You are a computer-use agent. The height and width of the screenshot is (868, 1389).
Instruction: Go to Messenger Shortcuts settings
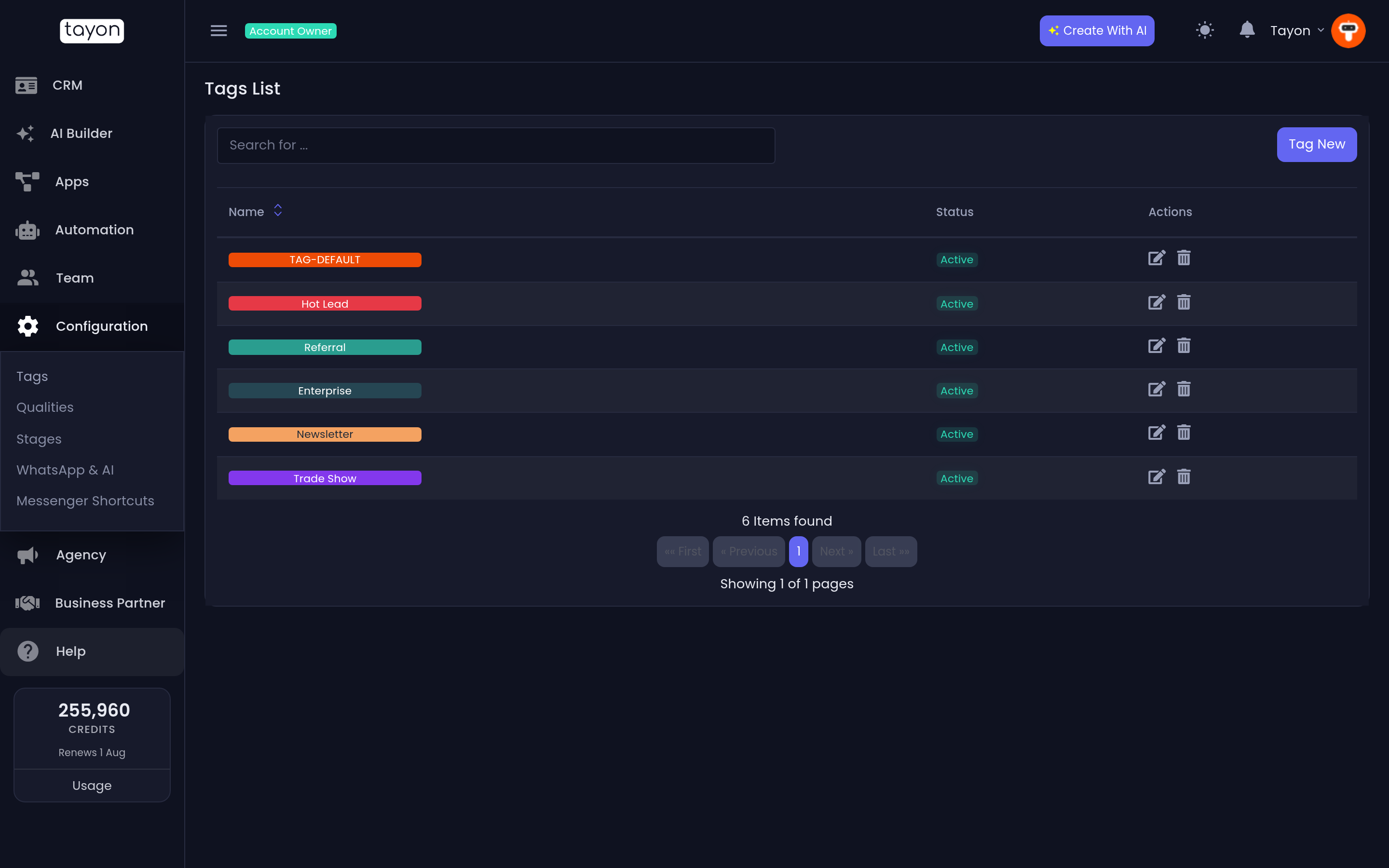click(85, 501)
